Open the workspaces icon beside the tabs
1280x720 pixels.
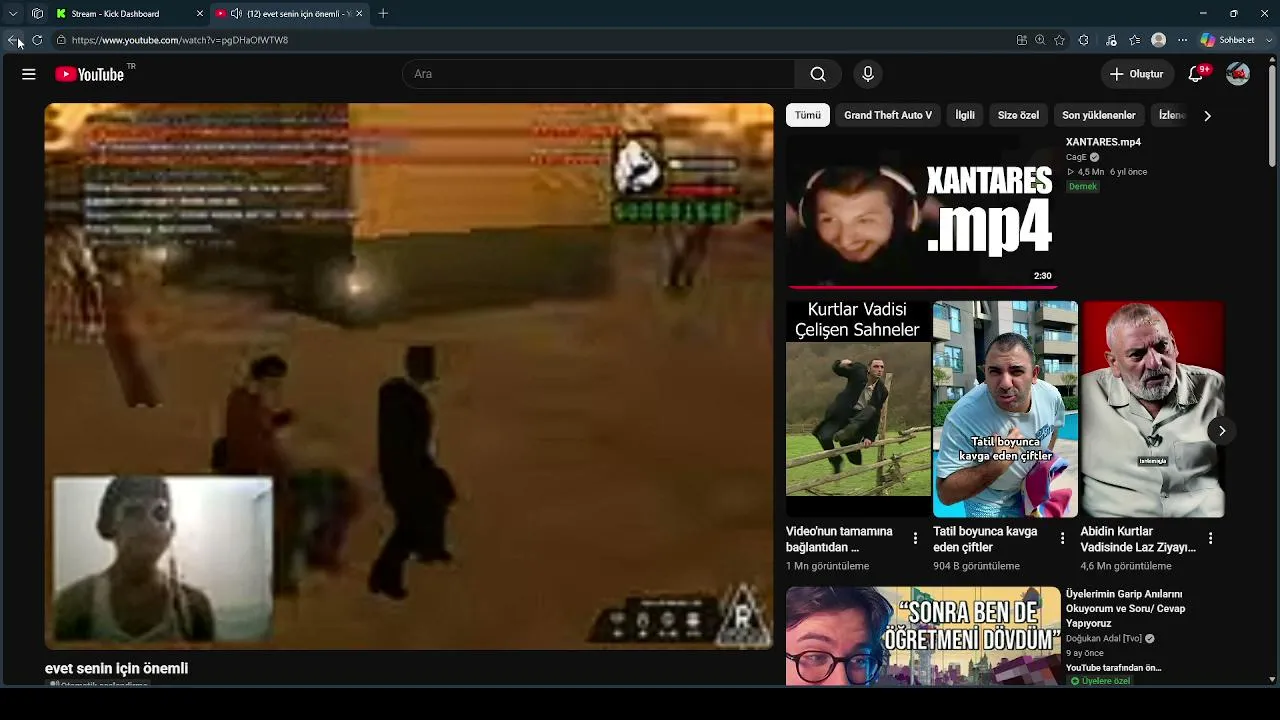[x=37, y=14]
